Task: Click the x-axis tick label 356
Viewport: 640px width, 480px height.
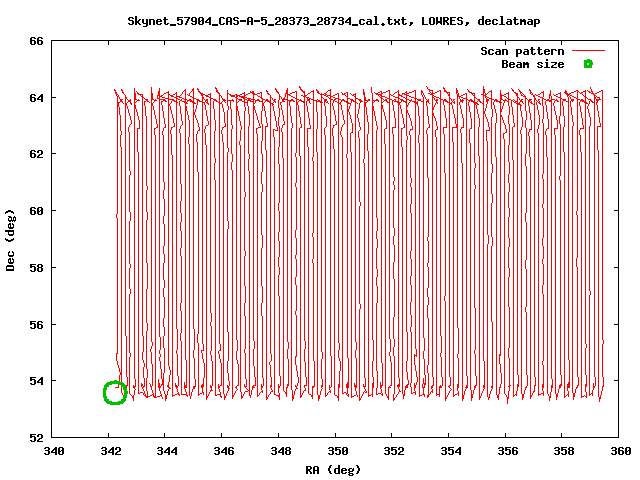Action: pos(507,451)
